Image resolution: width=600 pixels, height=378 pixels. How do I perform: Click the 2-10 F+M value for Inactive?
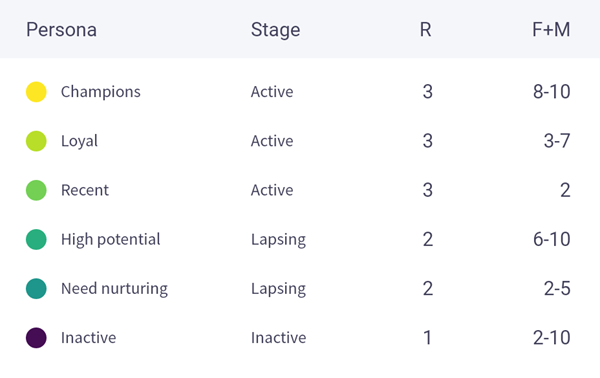(551, 338)
